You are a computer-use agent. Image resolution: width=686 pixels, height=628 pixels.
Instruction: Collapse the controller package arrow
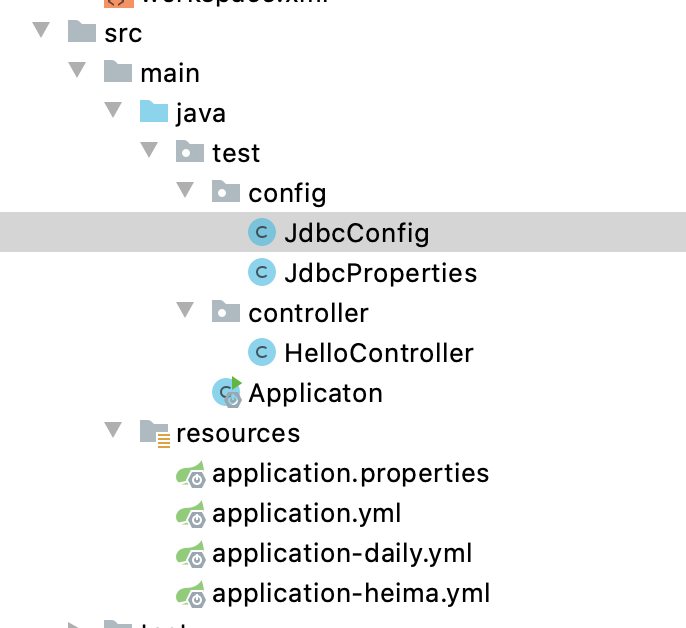click(x=186, y=311)
